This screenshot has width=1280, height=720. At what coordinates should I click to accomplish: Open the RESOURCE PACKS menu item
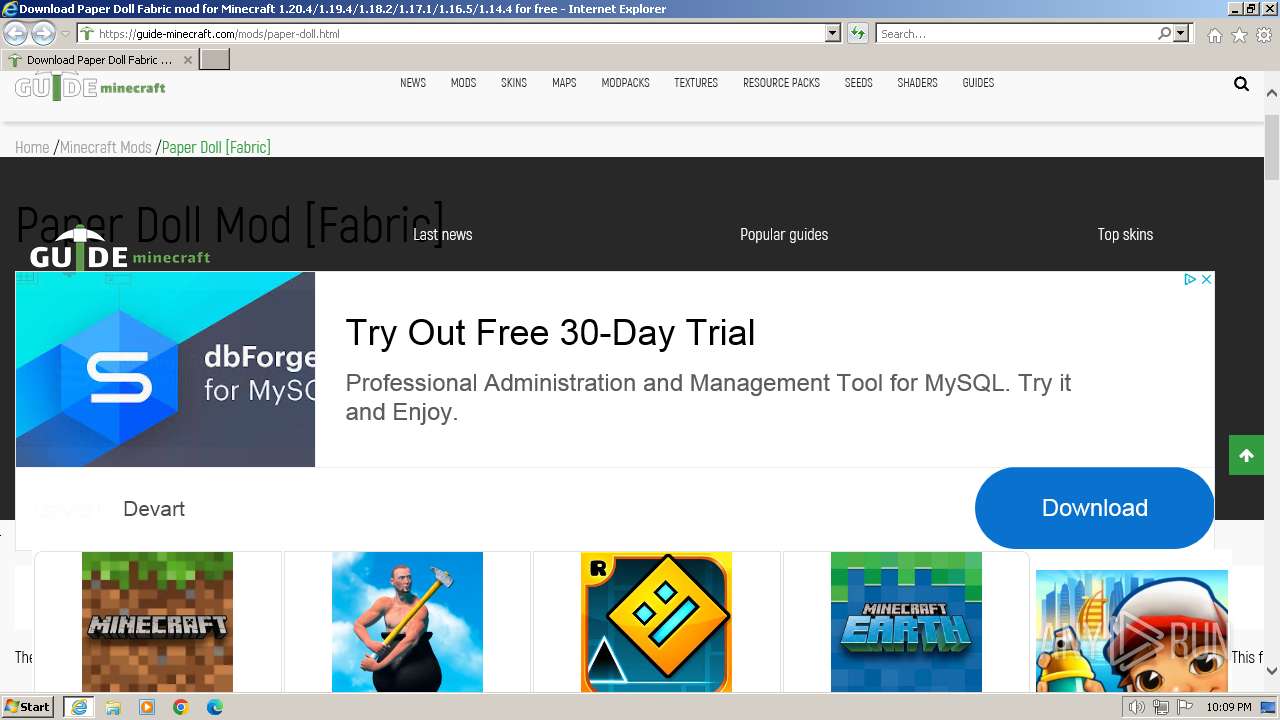click(x=781, y=83)
